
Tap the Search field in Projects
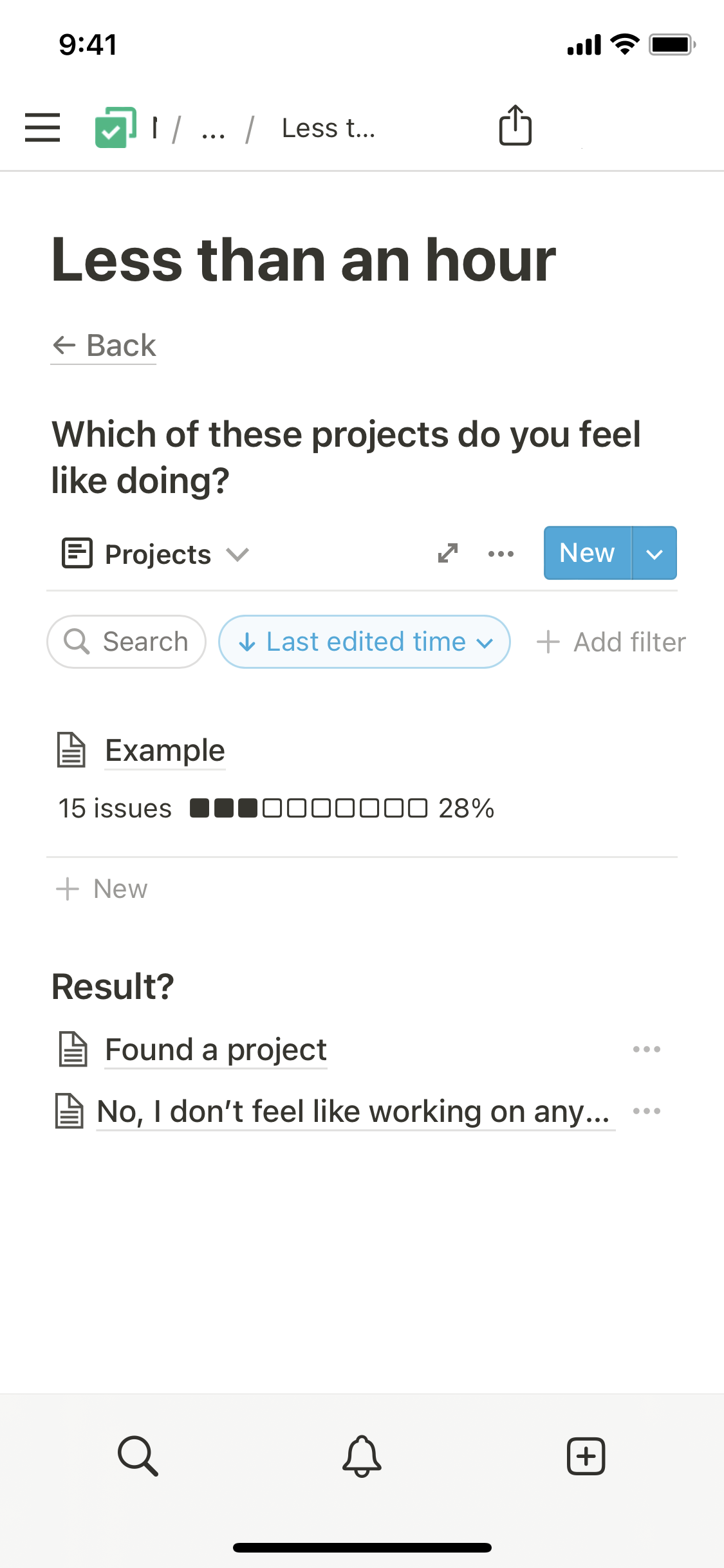127,642
